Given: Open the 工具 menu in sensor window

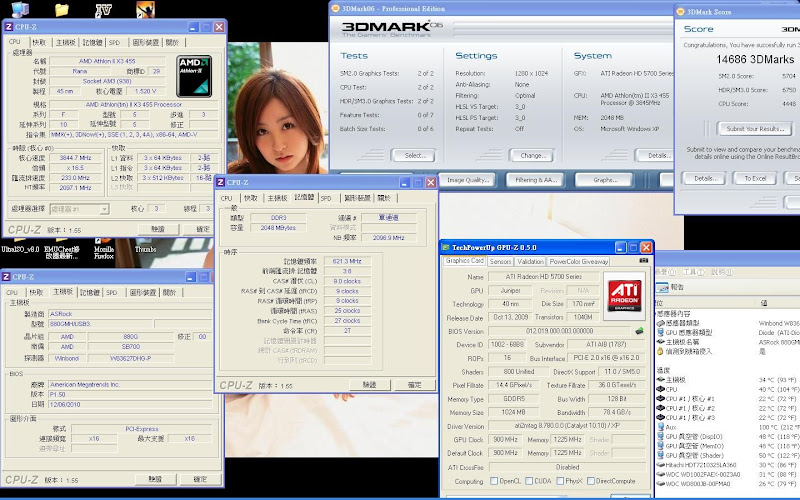Looking at the screenshot, I should tap(693, 272).
